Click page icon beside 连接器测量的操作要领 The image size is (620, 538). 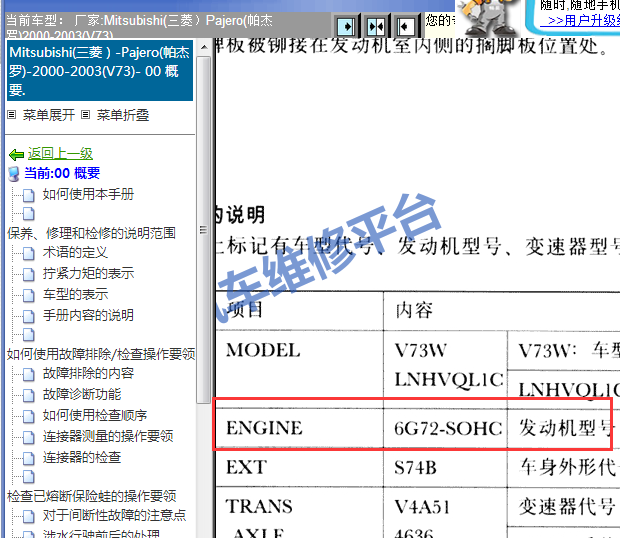click(x=28, y=437)
